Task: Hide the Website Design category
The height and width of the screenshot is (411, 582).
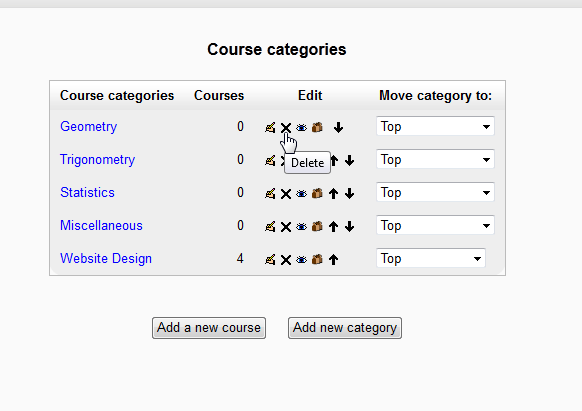Action: pos(301,260)
